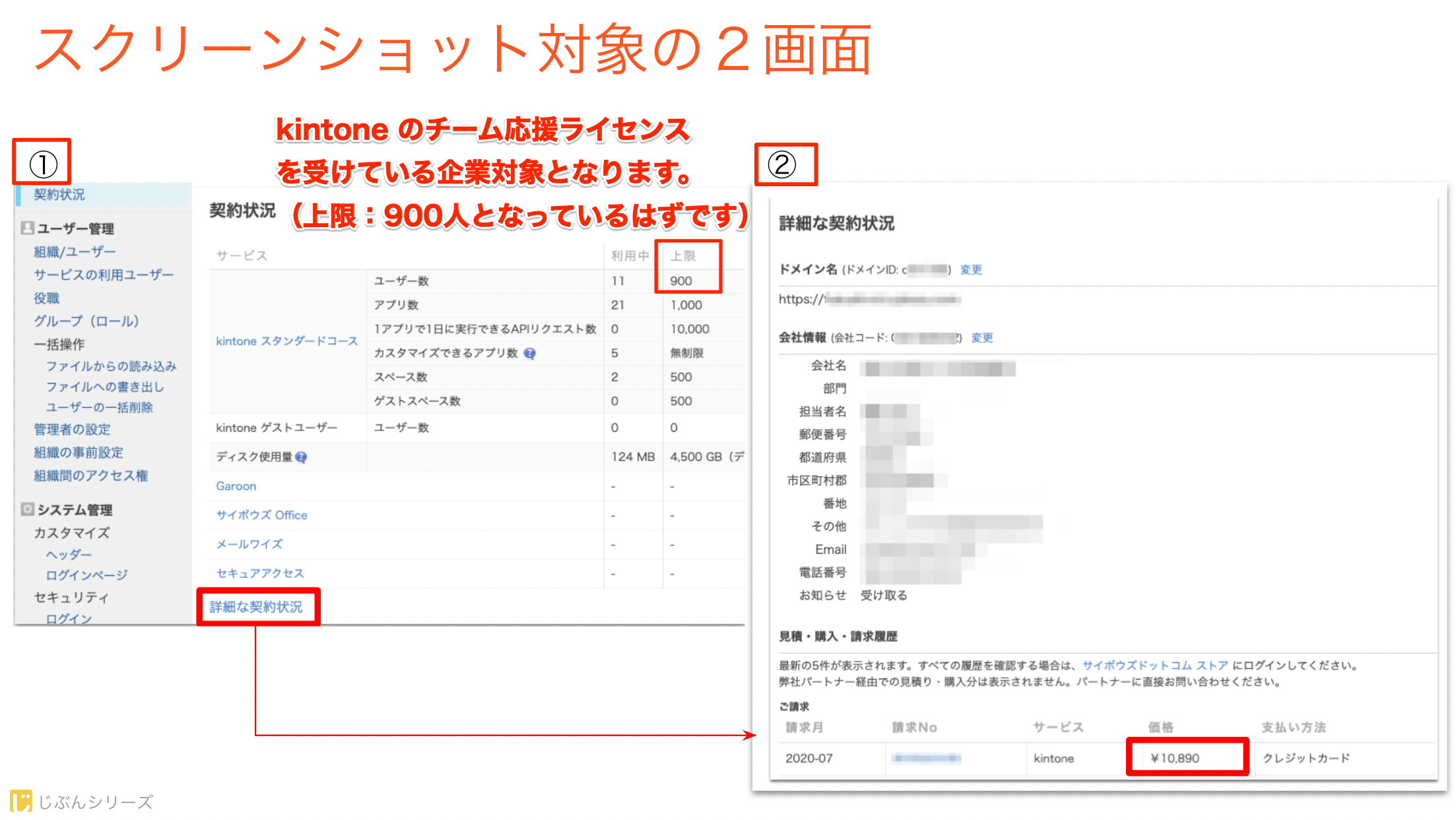The height and width of the screenshot is (820, 1456).
Task: Click 無制限 customizable apps limit value
Action: pyautogui.click(x=687, y=353)
